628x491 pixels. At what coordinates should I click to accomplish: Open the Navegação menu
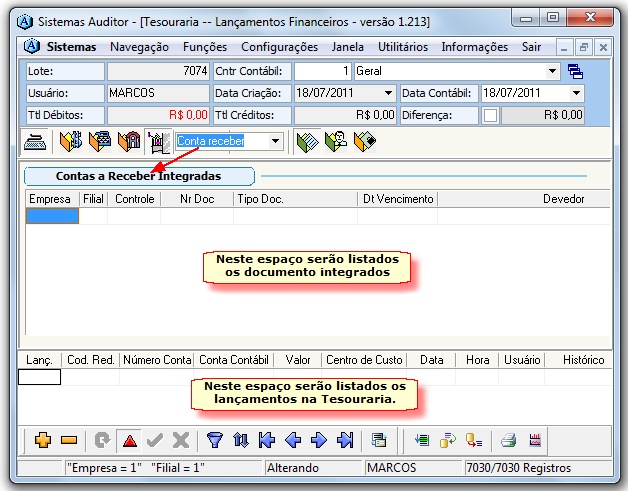(x=139, y=47)
